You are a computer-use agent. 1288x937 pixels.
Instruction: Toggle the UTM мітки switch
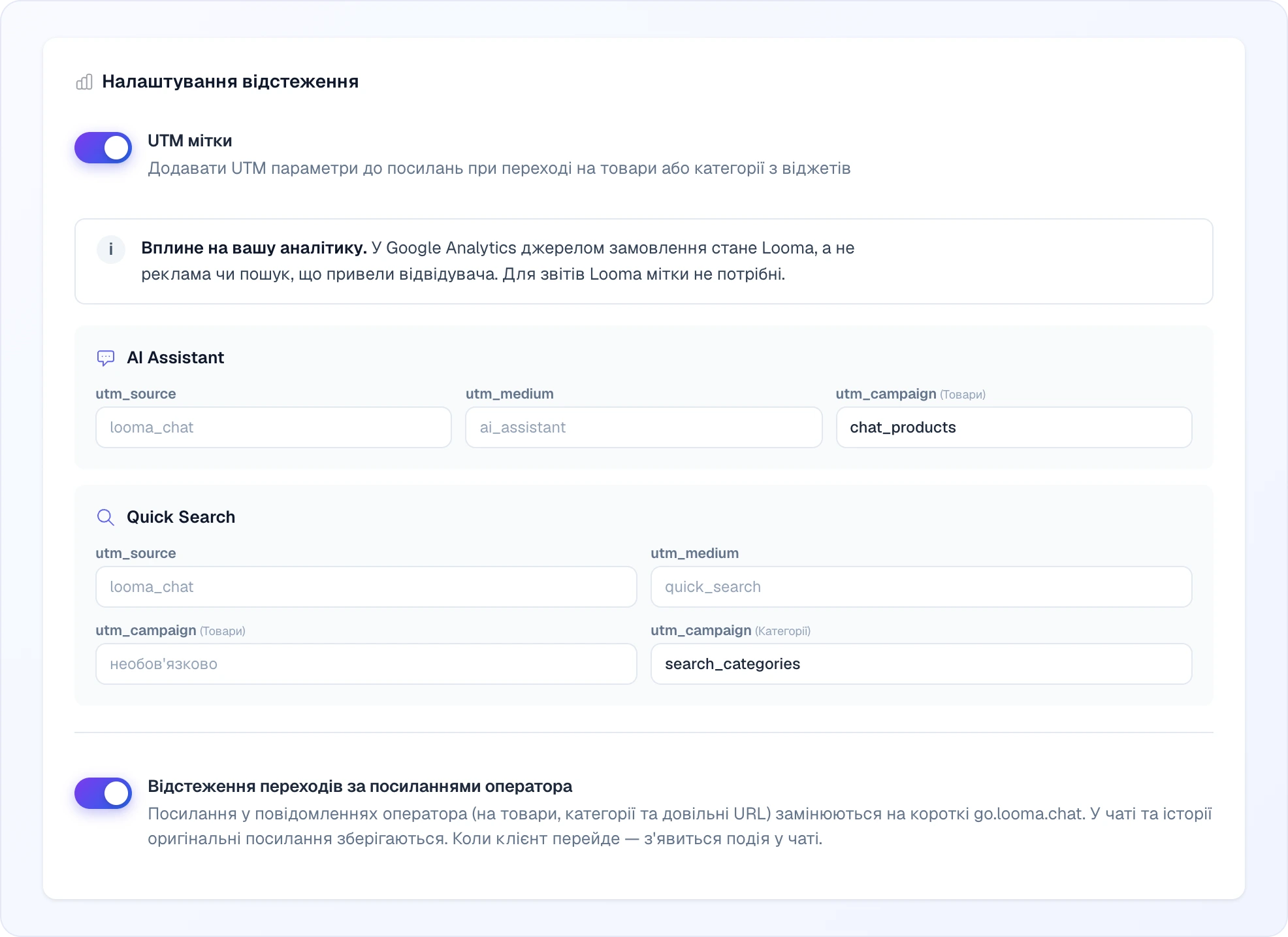[103, 148]
